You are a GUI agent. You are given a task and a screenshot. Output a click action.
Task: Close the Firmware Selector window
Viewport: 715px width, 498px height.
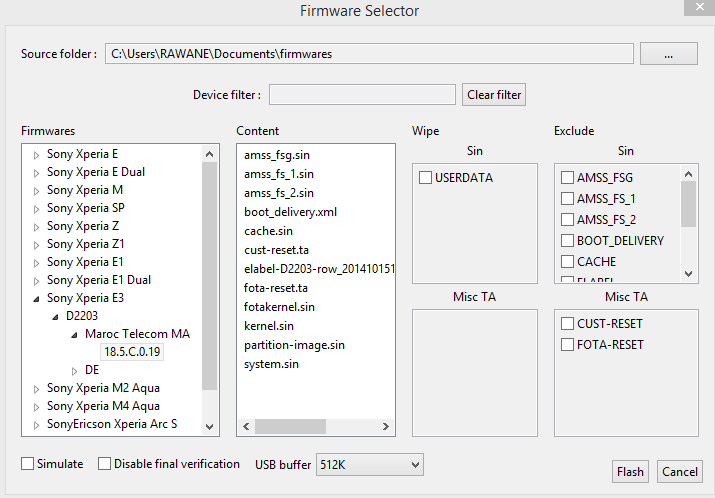click(699, 7)
